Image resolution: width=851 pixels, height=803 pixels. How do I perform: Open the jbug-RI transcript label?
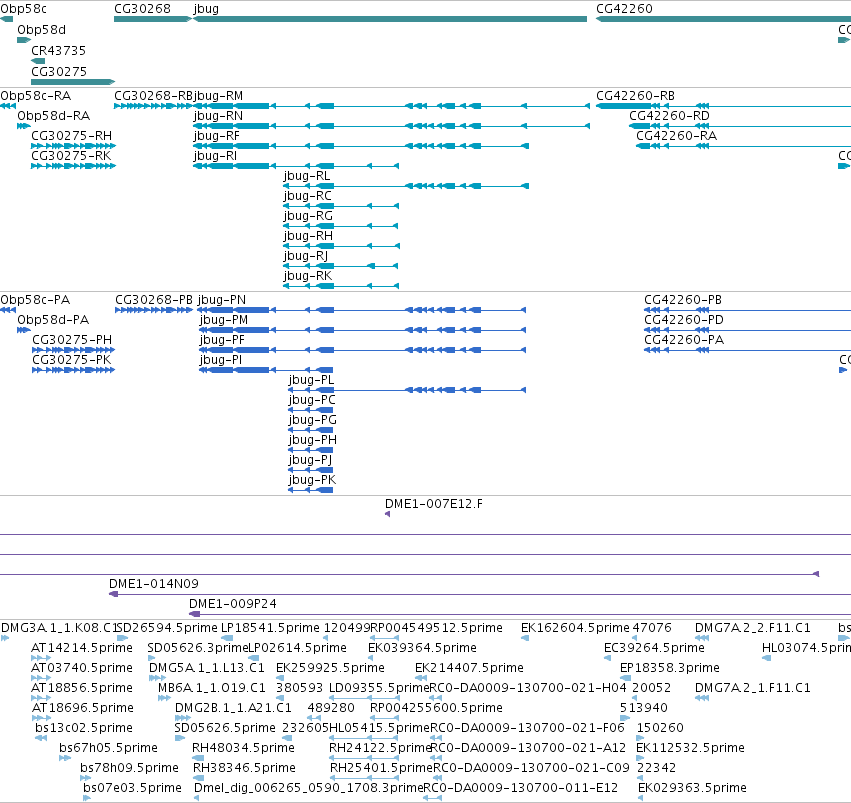[215, 156]
